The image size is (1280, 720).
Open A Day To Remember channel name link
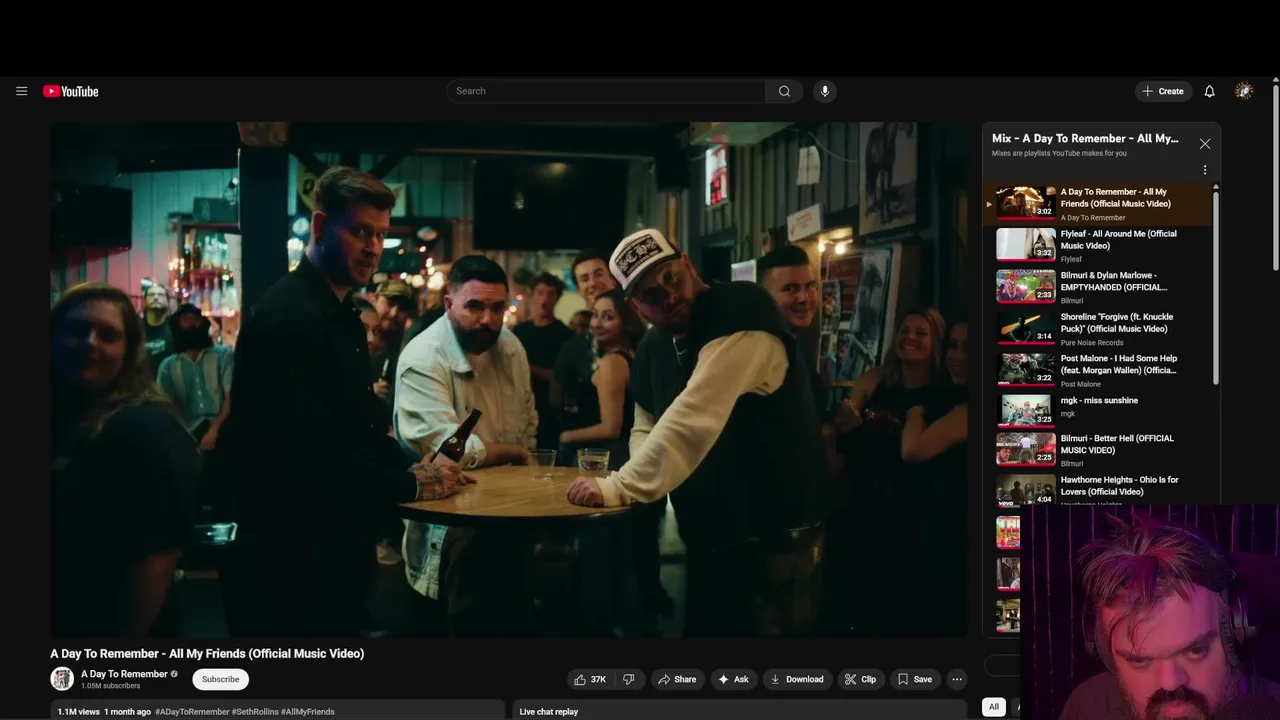point(124,674)
